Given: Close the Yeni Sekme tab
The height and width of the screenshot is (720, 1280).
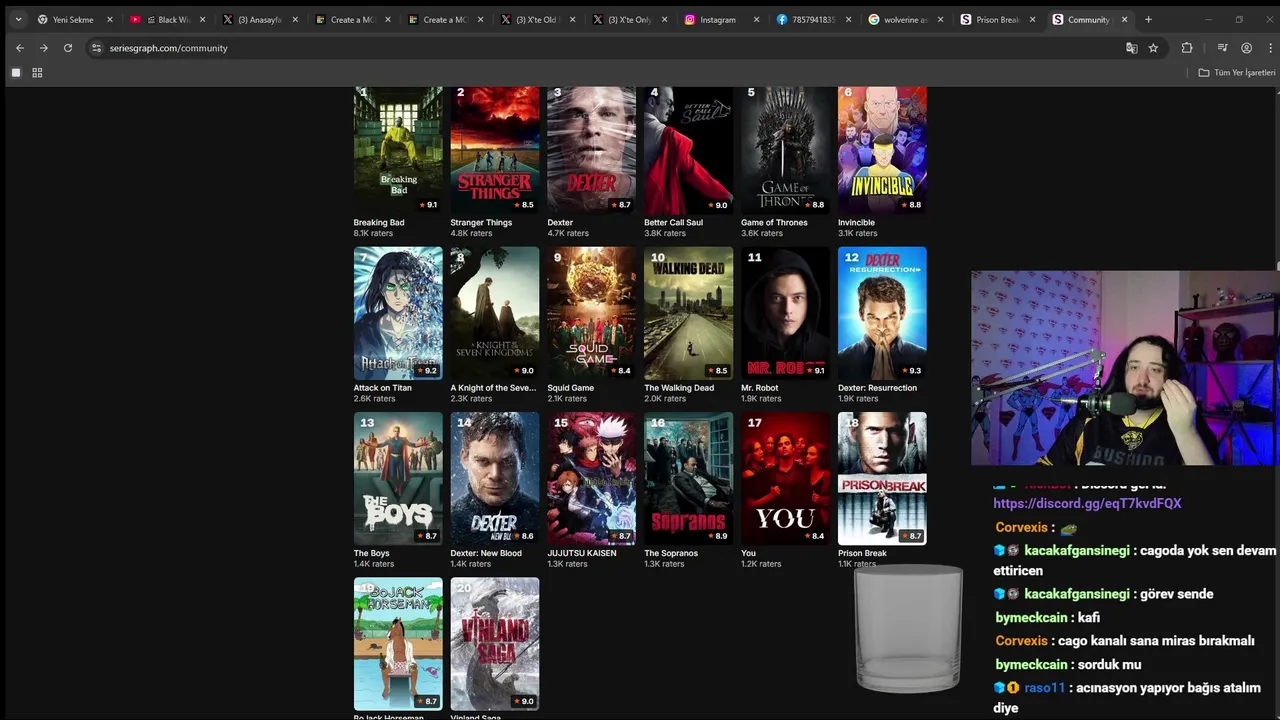Looking at the screenshot, I should tap(110, 19).
